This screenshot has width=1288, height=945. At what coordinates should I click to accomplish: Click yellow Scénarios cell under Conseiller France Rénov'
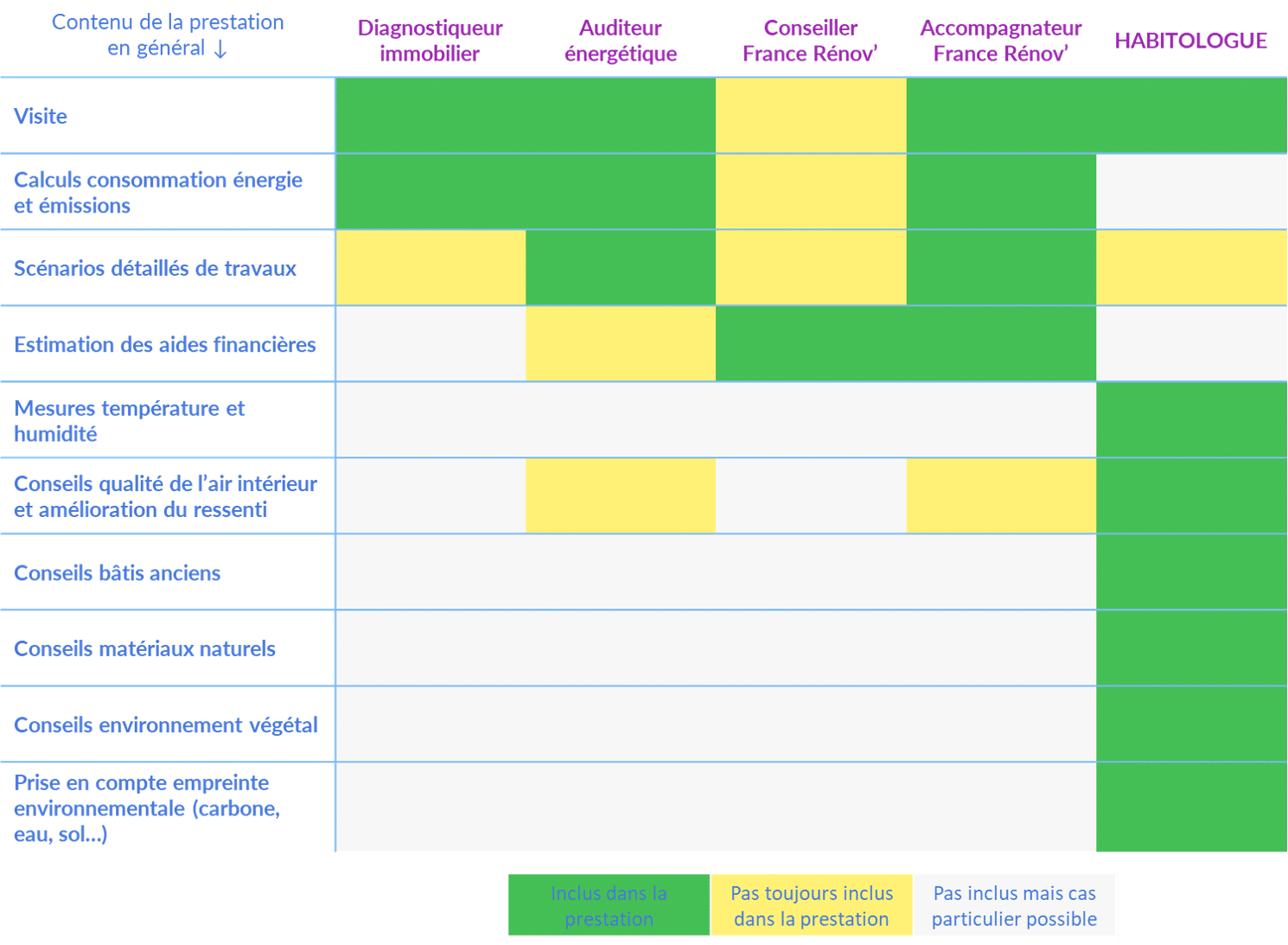811,268
